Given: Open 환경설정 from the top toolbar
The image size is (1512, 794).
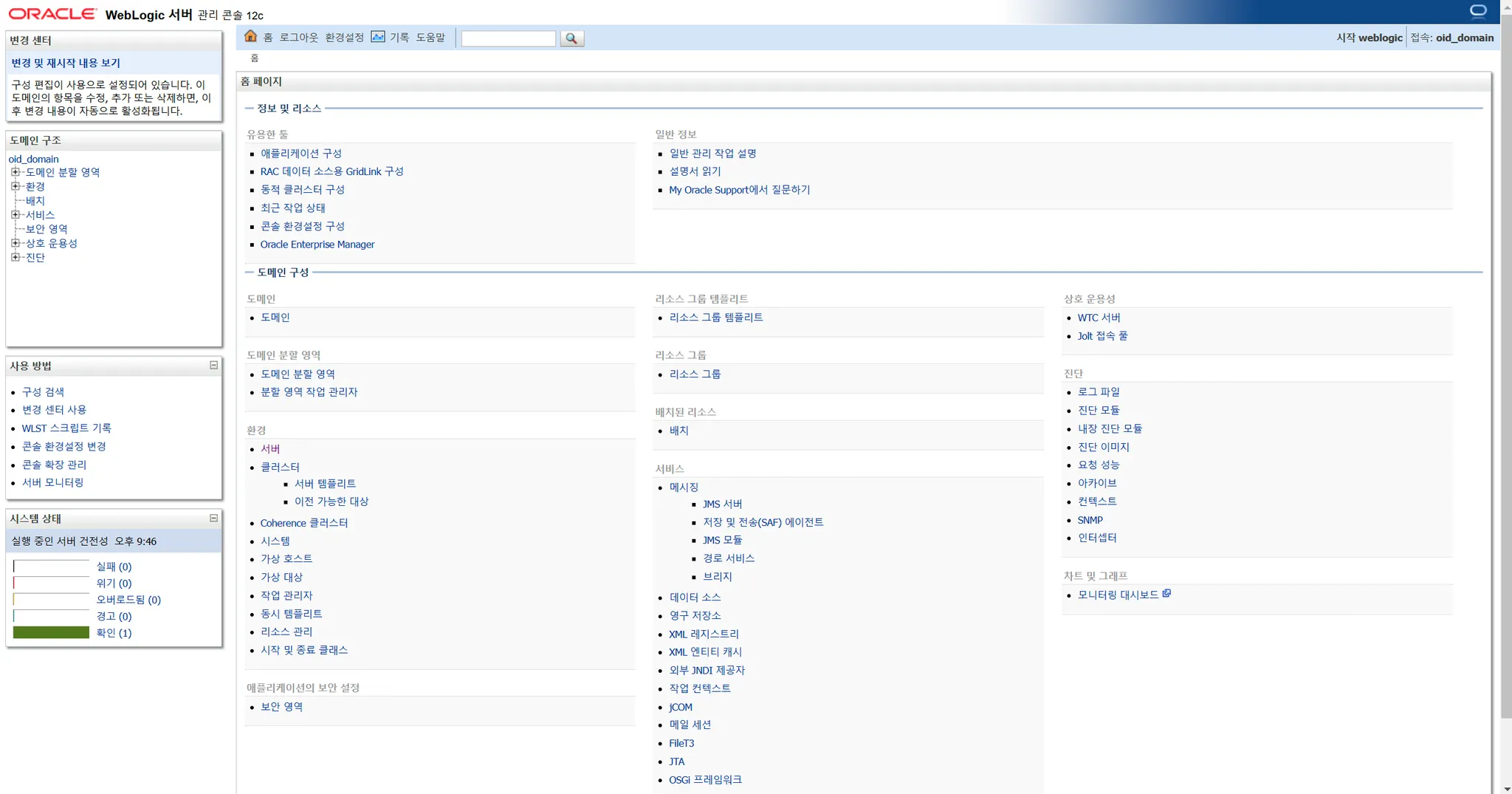Looking at the screenshot, I should [x=344, y=38].
